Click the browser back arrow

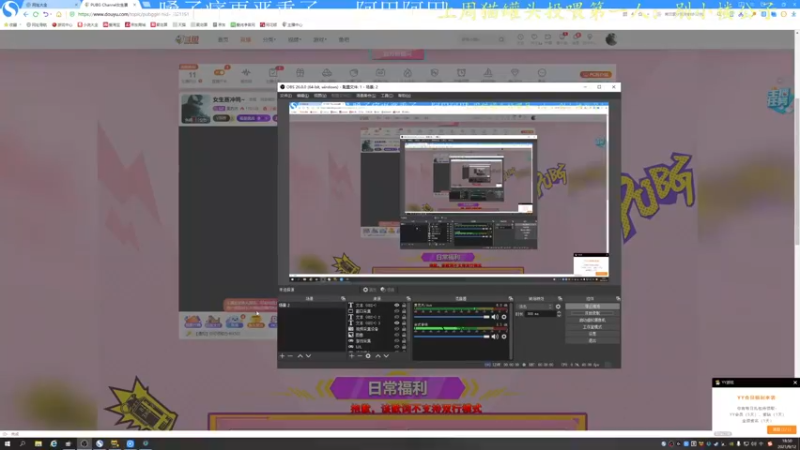[26, 14]
